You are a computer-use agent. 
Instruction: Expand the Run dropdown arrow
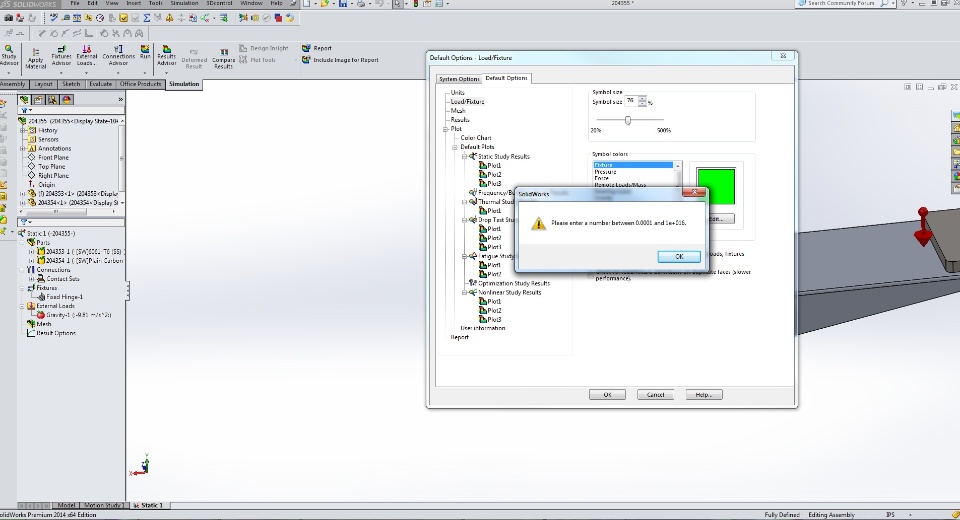[144, 73]
